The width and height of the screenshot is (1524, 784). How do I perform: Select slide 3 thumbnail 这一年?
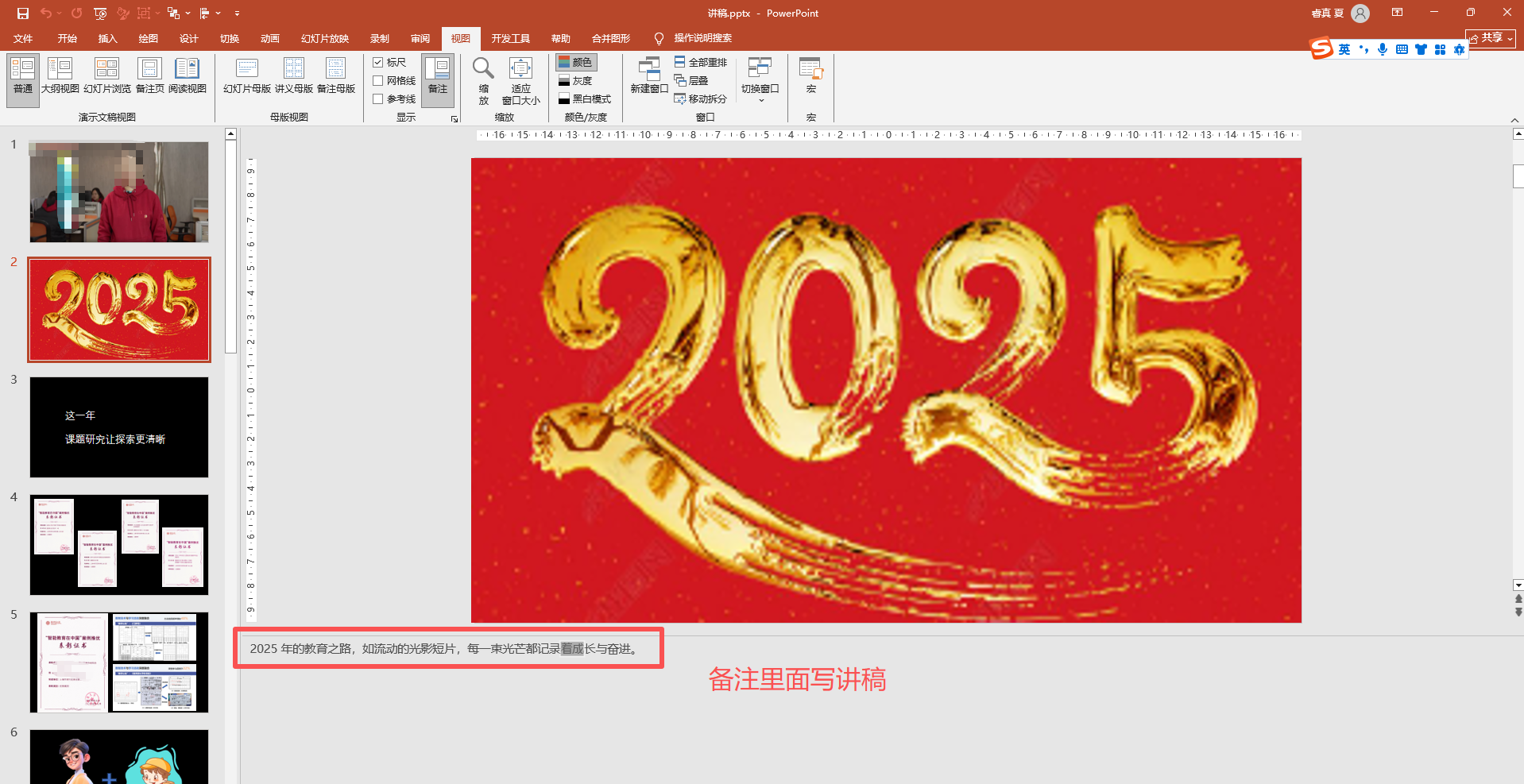point(119,427)
